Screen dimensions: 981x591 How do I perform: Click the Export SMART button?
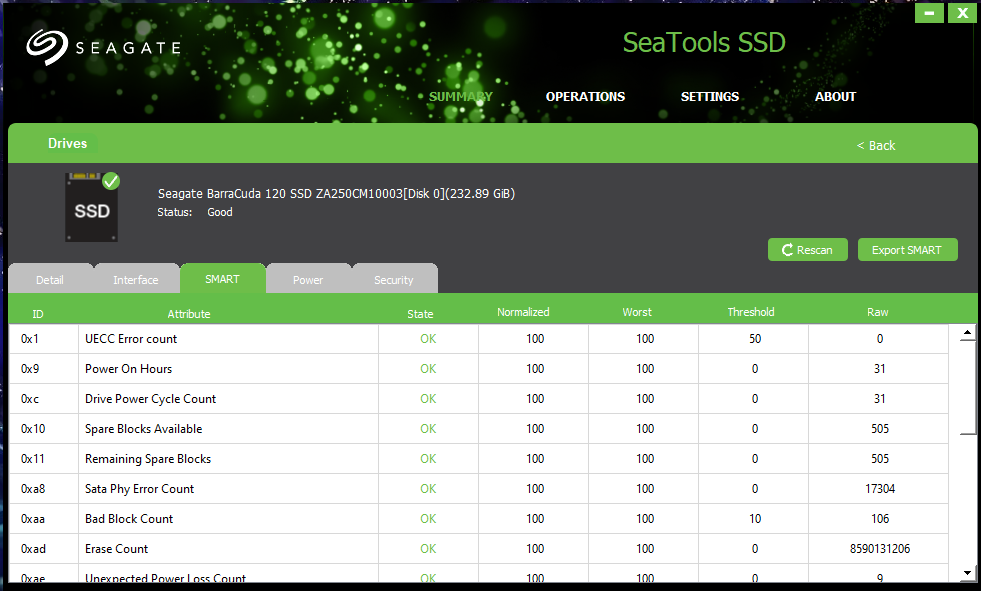coord(907,250)
